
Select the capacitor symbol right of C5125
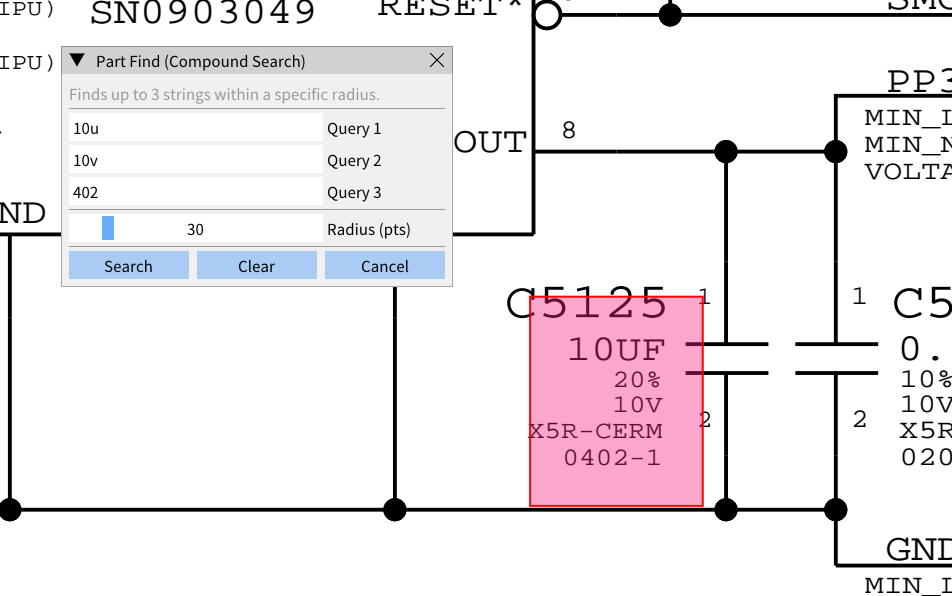click(835, 358)
